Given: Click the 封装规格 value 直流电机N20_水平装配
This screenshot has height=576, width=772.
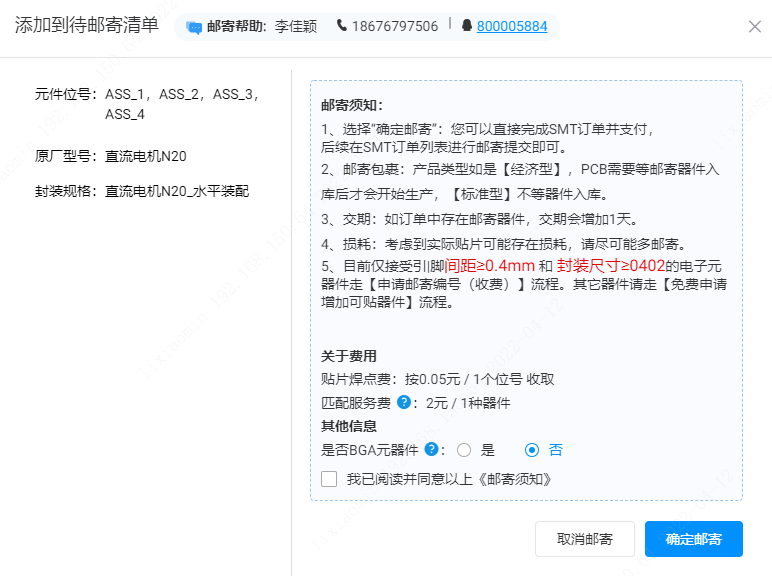Looking at the screenshot, I should coord(177,190).
